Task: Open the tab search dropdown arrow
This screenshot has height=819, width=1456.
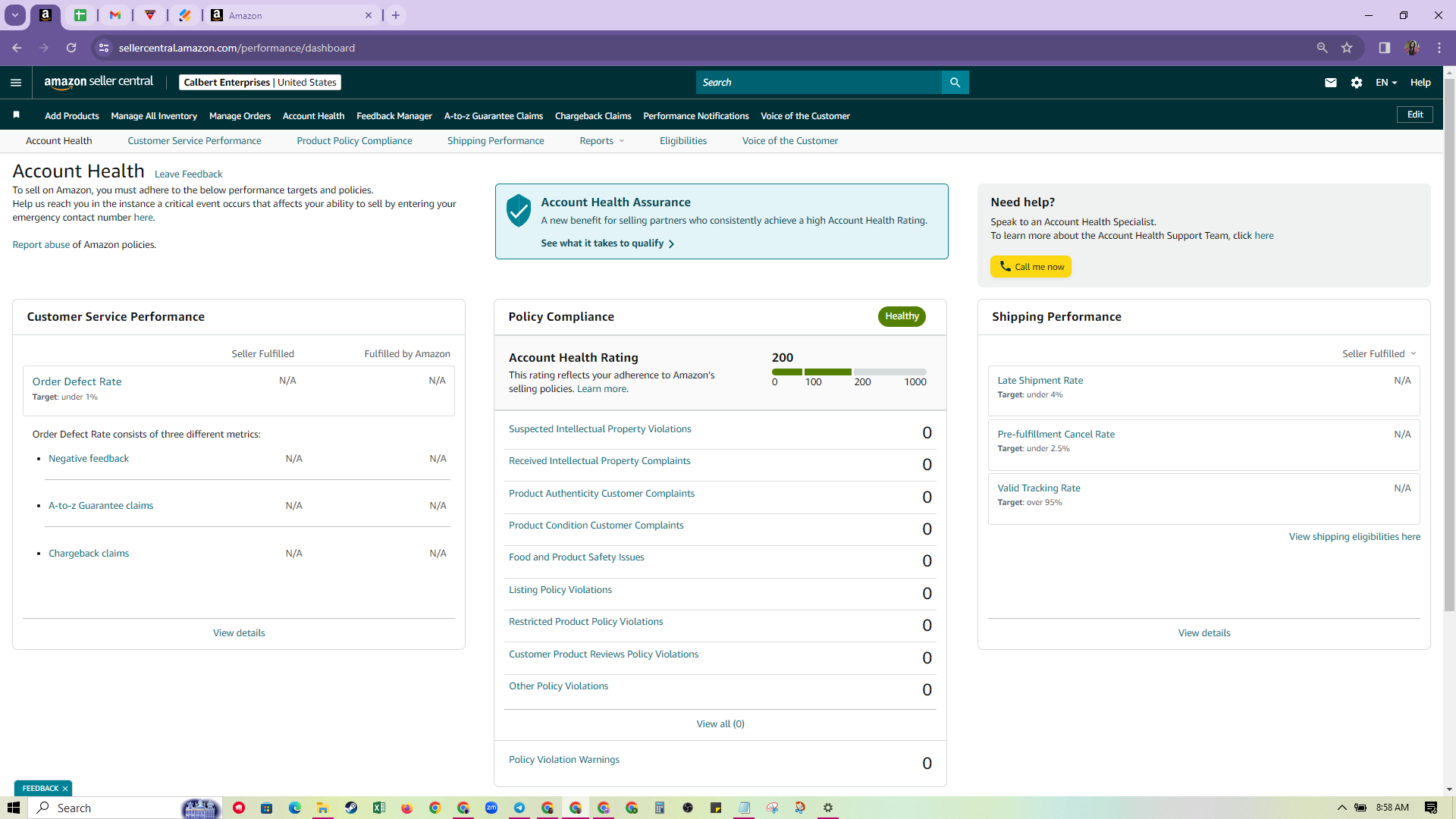Action: tap(15, 15)
